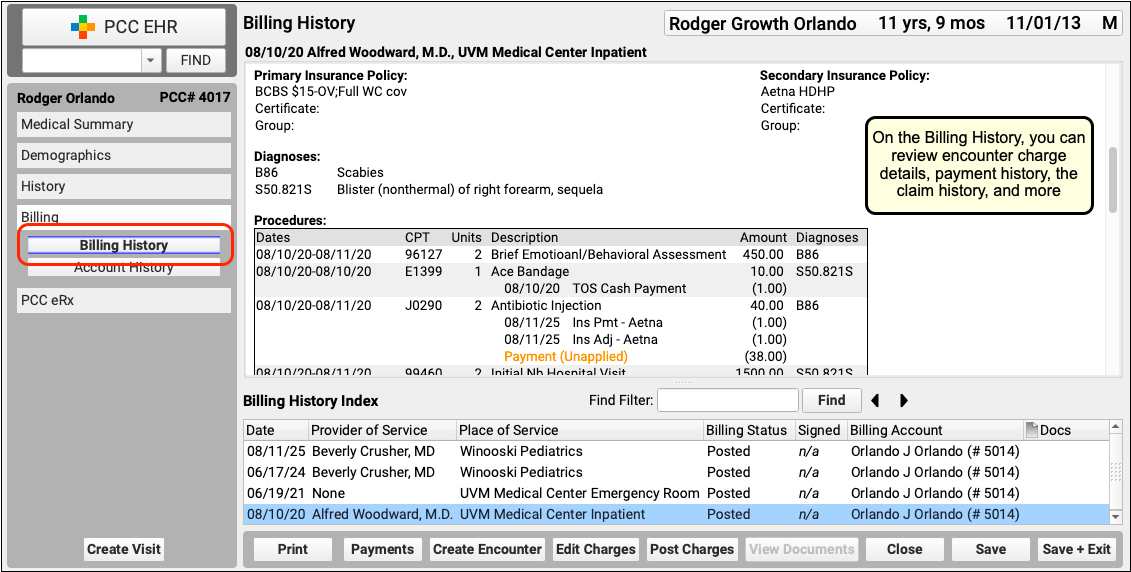Image resolution: width=1131 pixels, height=572 pixels.
Task: Click the Docs column document icon
Action: [x=1031, y=430]
